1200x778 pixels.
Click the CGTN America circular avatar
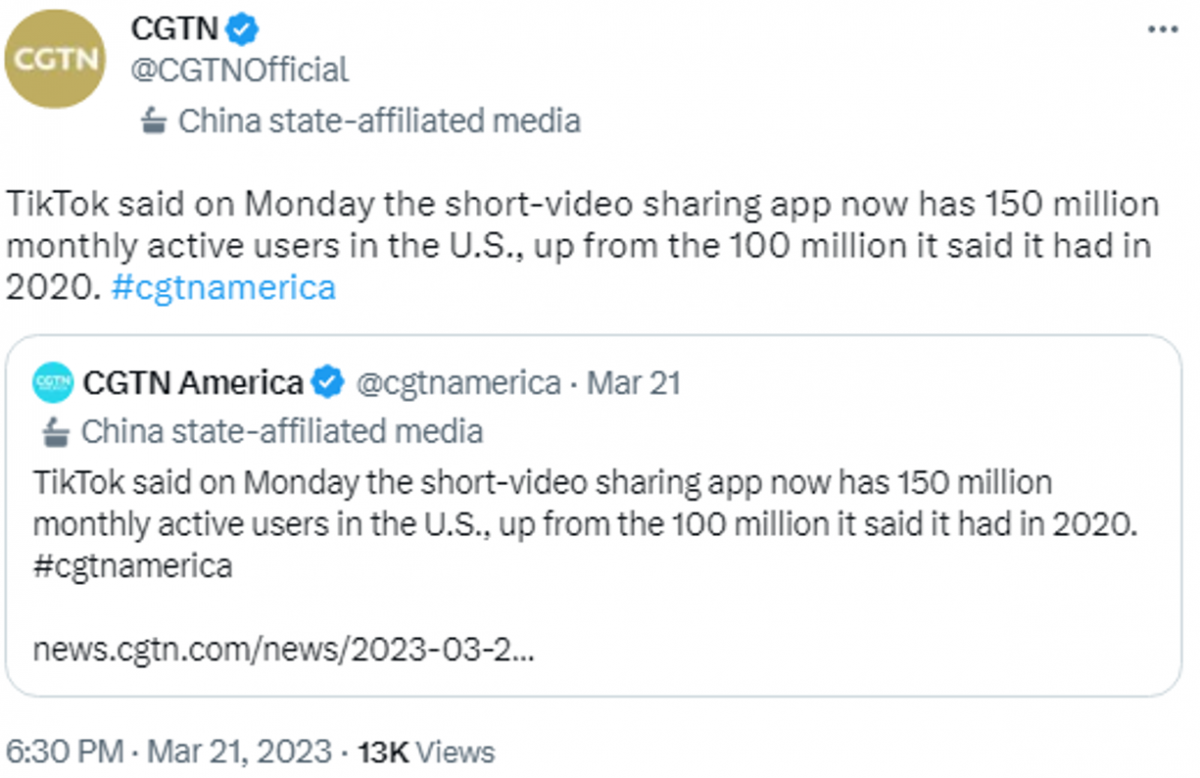51,381
